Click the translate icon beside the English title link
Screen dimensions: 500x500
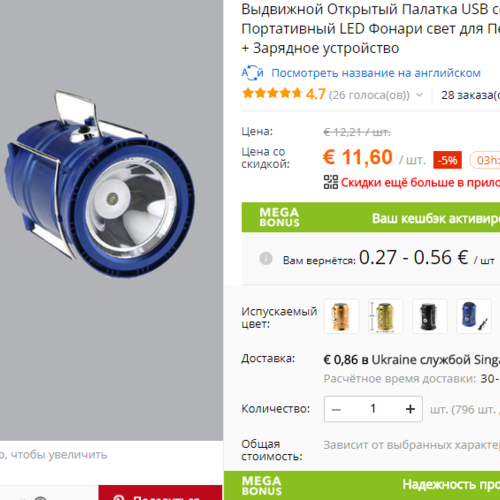click(x=252, y=73)
